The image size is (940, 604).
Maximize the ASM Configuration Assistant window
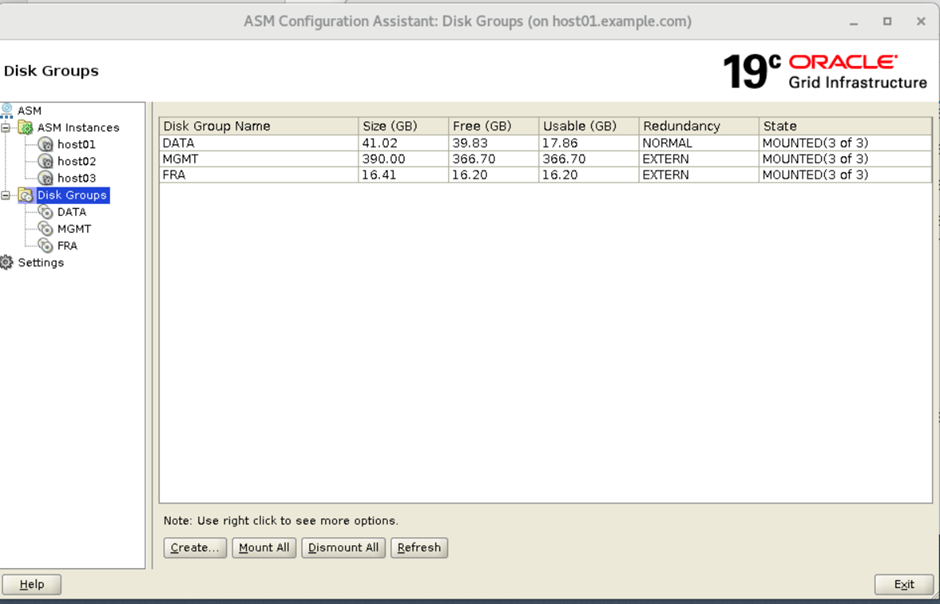[x=887, y=22]
